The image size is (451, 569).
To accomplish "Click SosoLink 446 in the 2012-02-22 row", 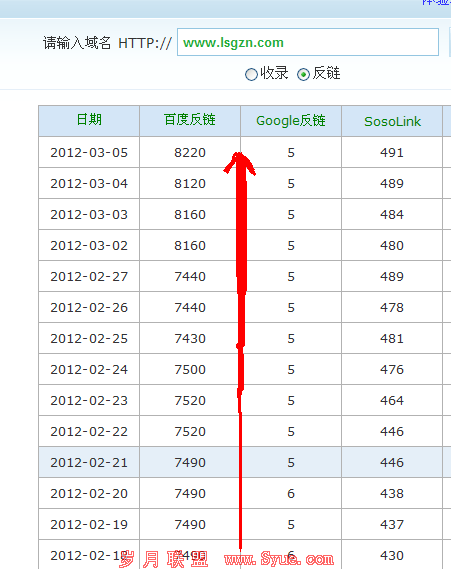I will tap(392, 431).
